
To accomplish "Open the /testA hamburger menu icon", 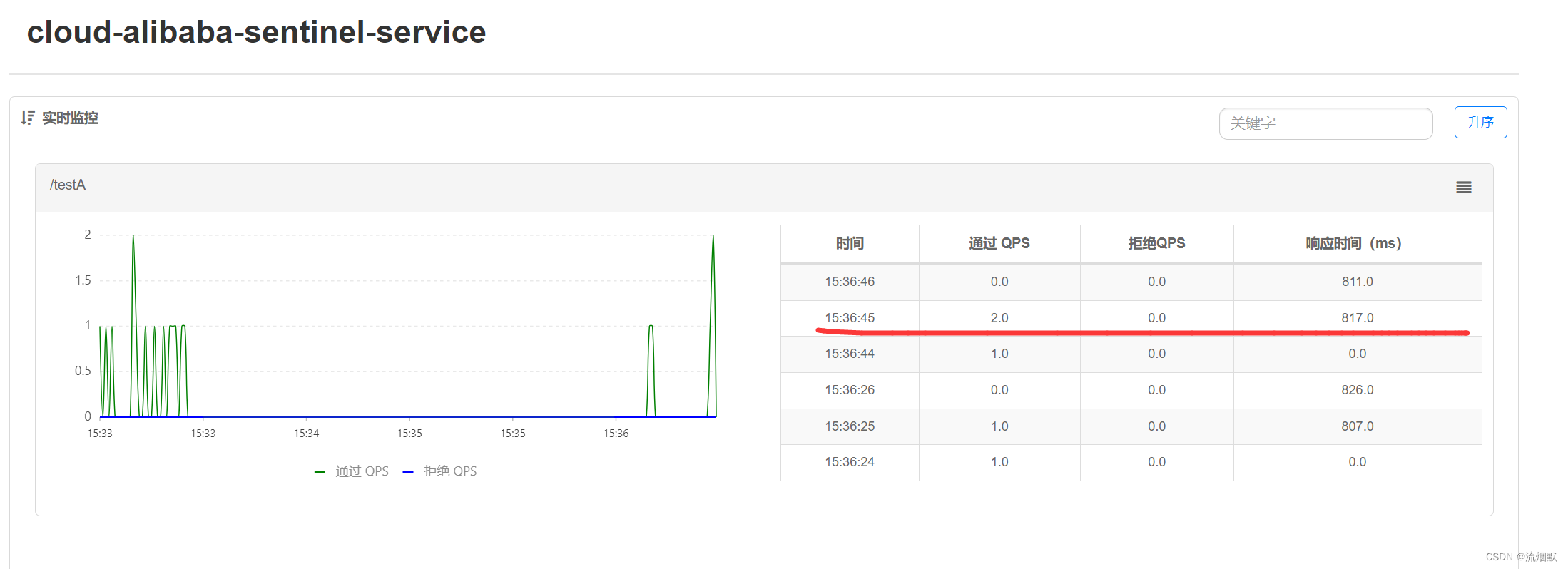I will click(x=1463, y=188).
